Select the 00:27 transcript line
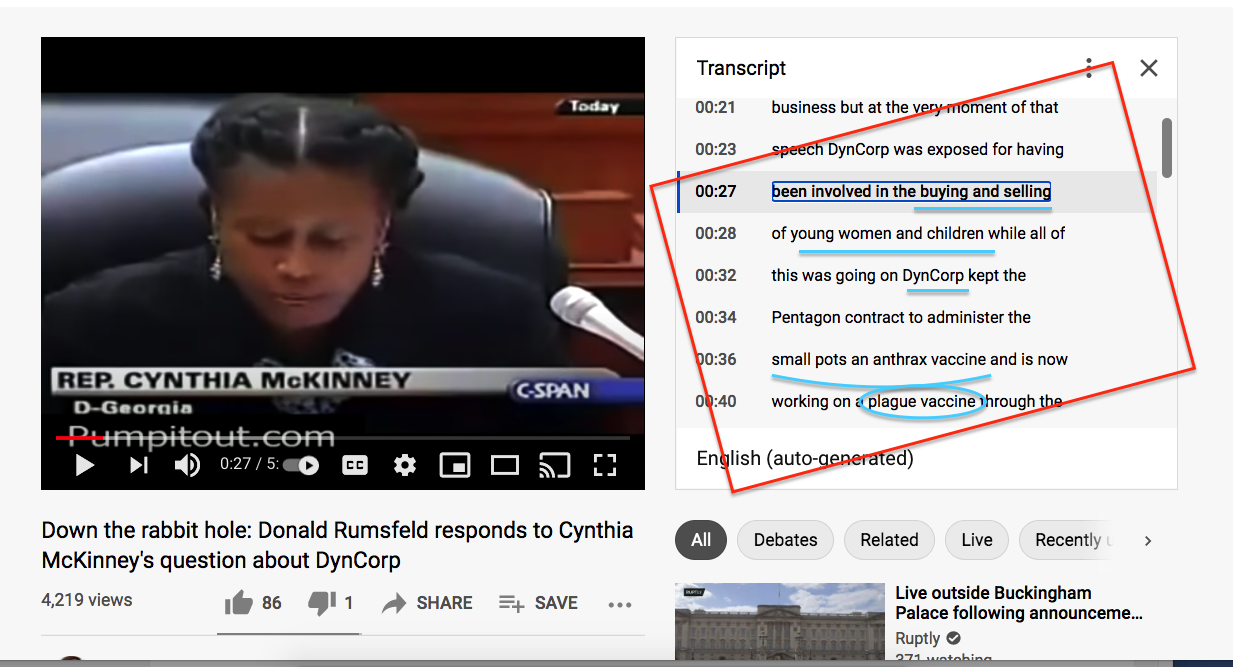The image size is (1233, 667). (x=917, y=192)
